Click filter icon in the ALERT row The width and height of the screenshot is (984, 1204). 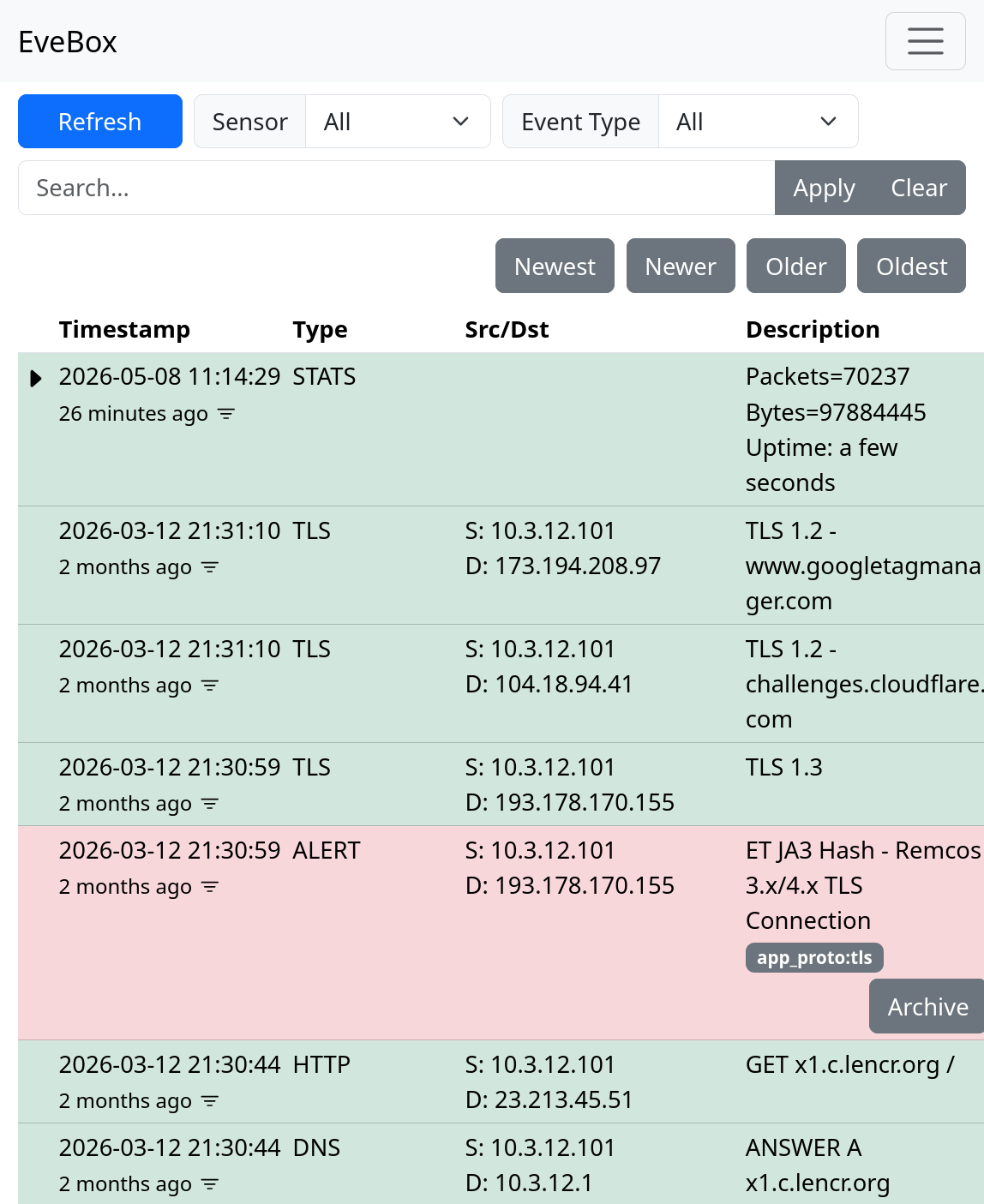(x=210, y=887)
